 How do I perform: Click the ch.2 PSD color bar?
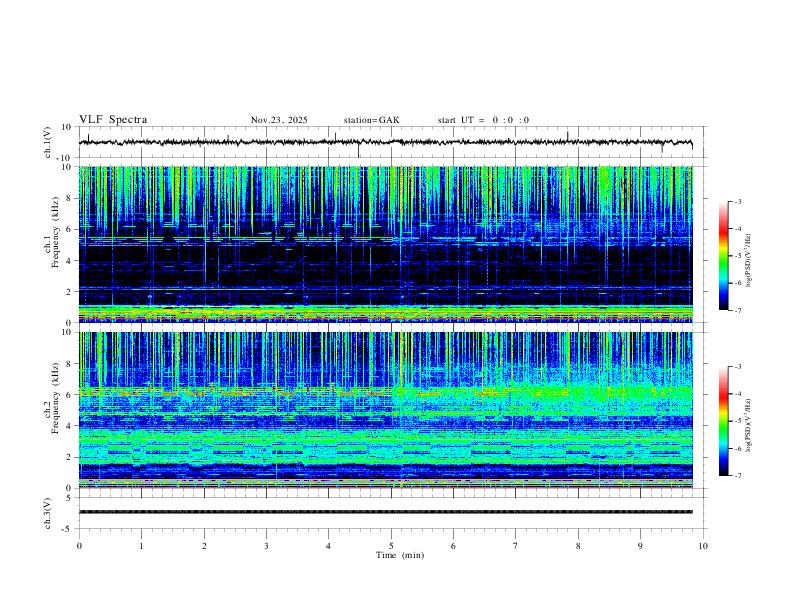point(723,421)
